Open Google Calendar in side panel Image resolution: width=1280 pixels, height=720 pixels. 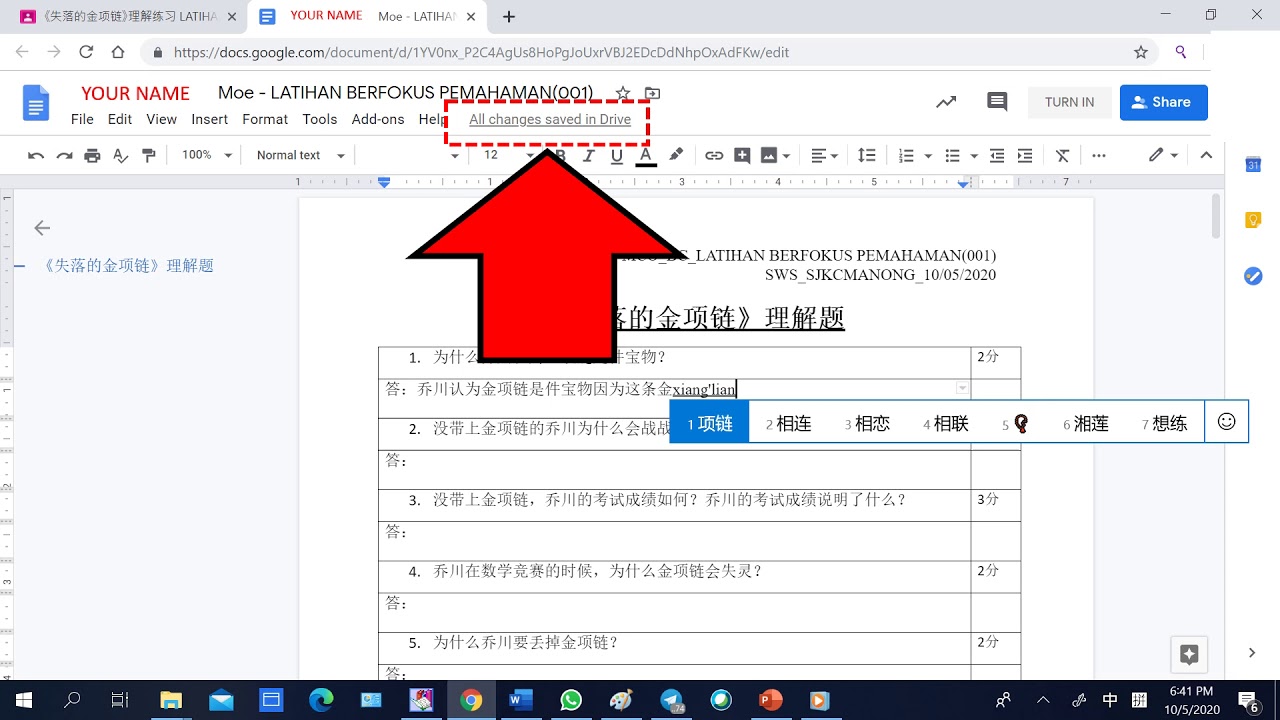pyautogui.click(x=1253, y=165)
